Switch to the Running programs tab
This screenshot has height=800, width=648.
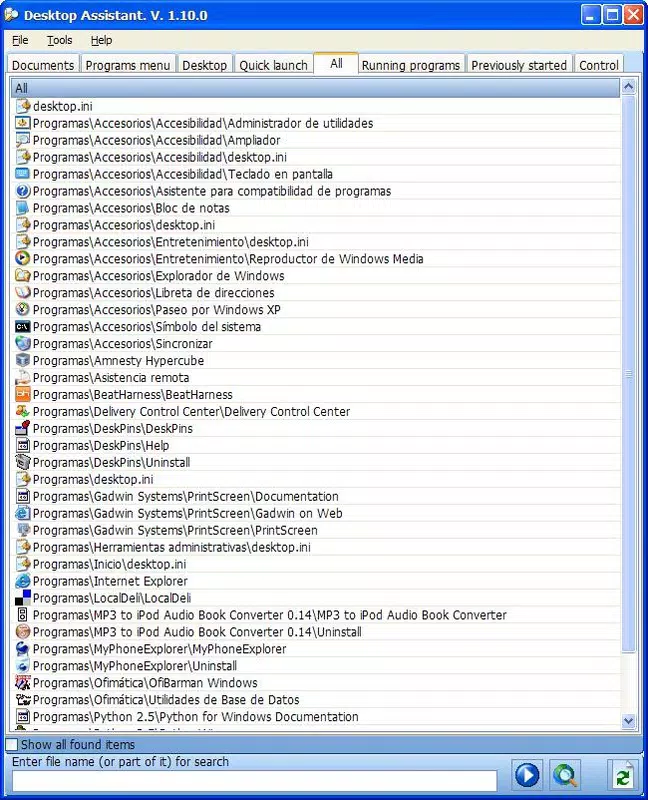click(411, 65)
